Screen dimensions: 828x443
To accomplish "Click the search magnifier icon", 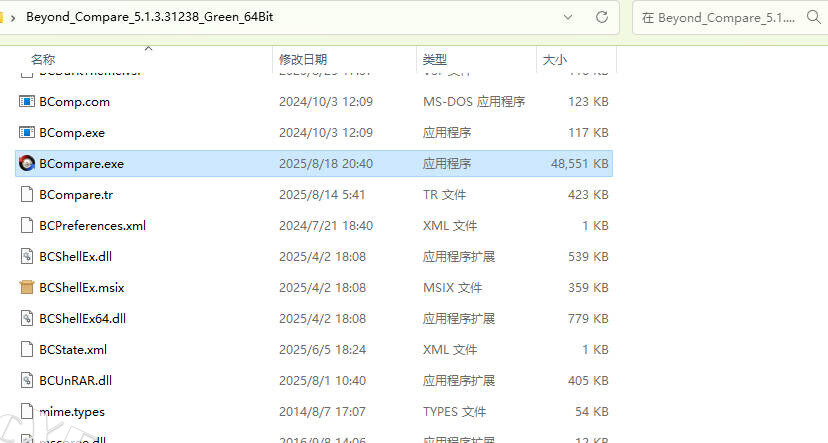I will click(x=814, y=17).
